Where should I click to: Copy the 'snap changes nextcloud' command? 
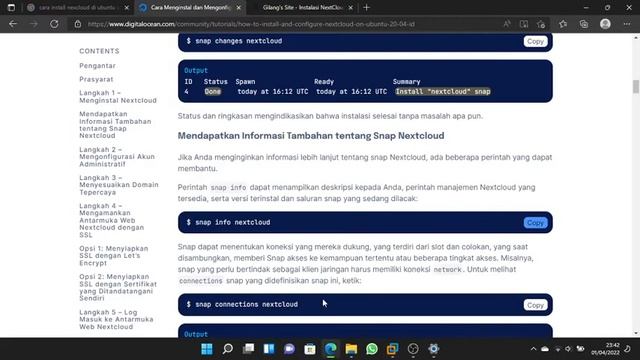click(535, 41)
